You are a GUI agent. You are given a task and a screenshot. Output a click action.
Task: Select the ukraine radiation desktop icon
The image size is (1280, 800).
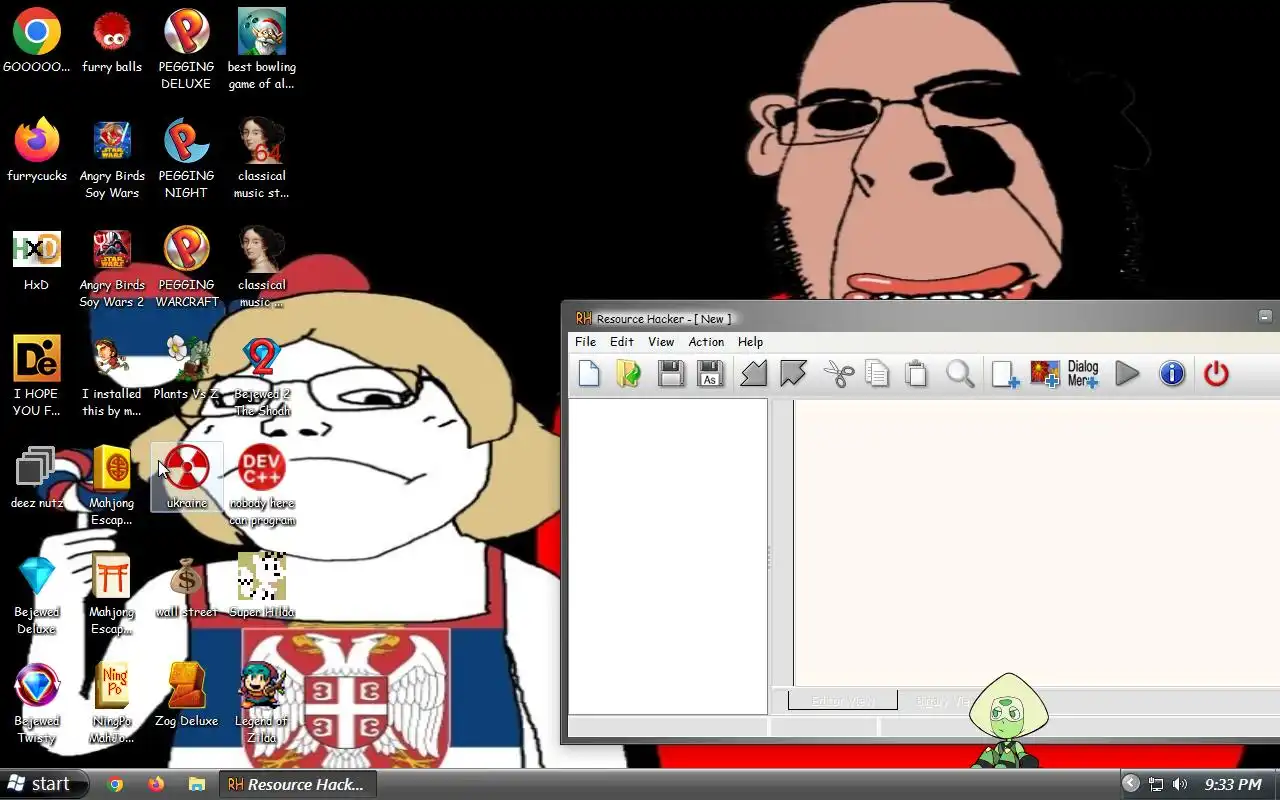click(x=186, y=478)
